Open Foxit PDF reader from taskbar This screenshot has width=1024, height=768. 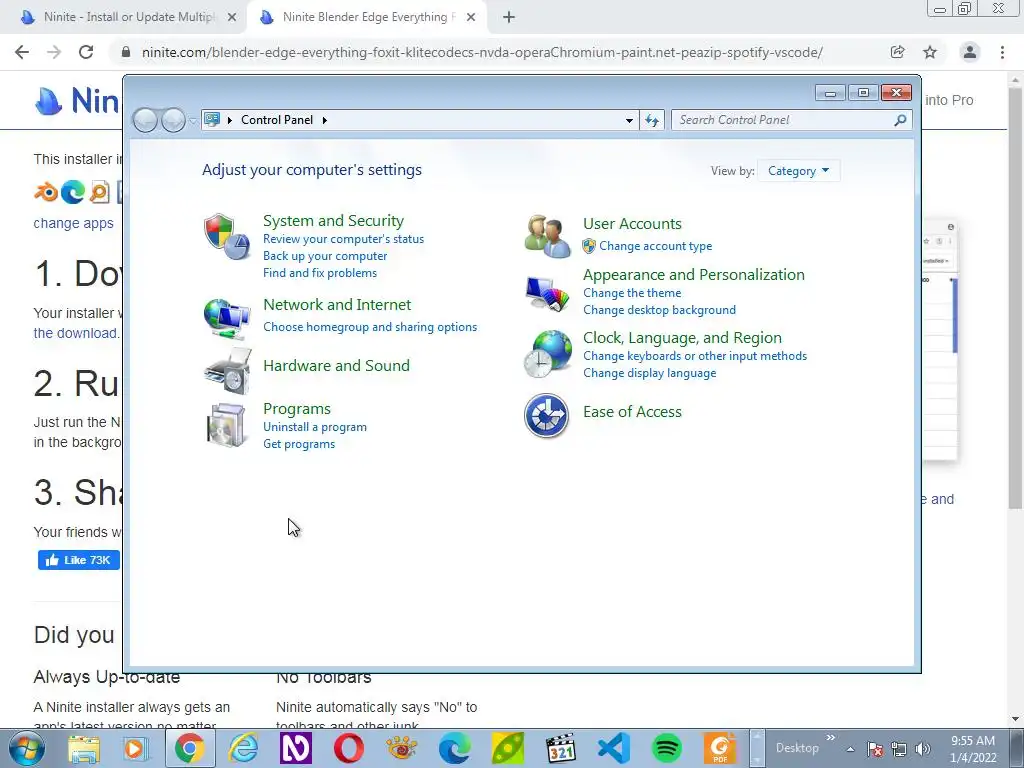(720, 748)
